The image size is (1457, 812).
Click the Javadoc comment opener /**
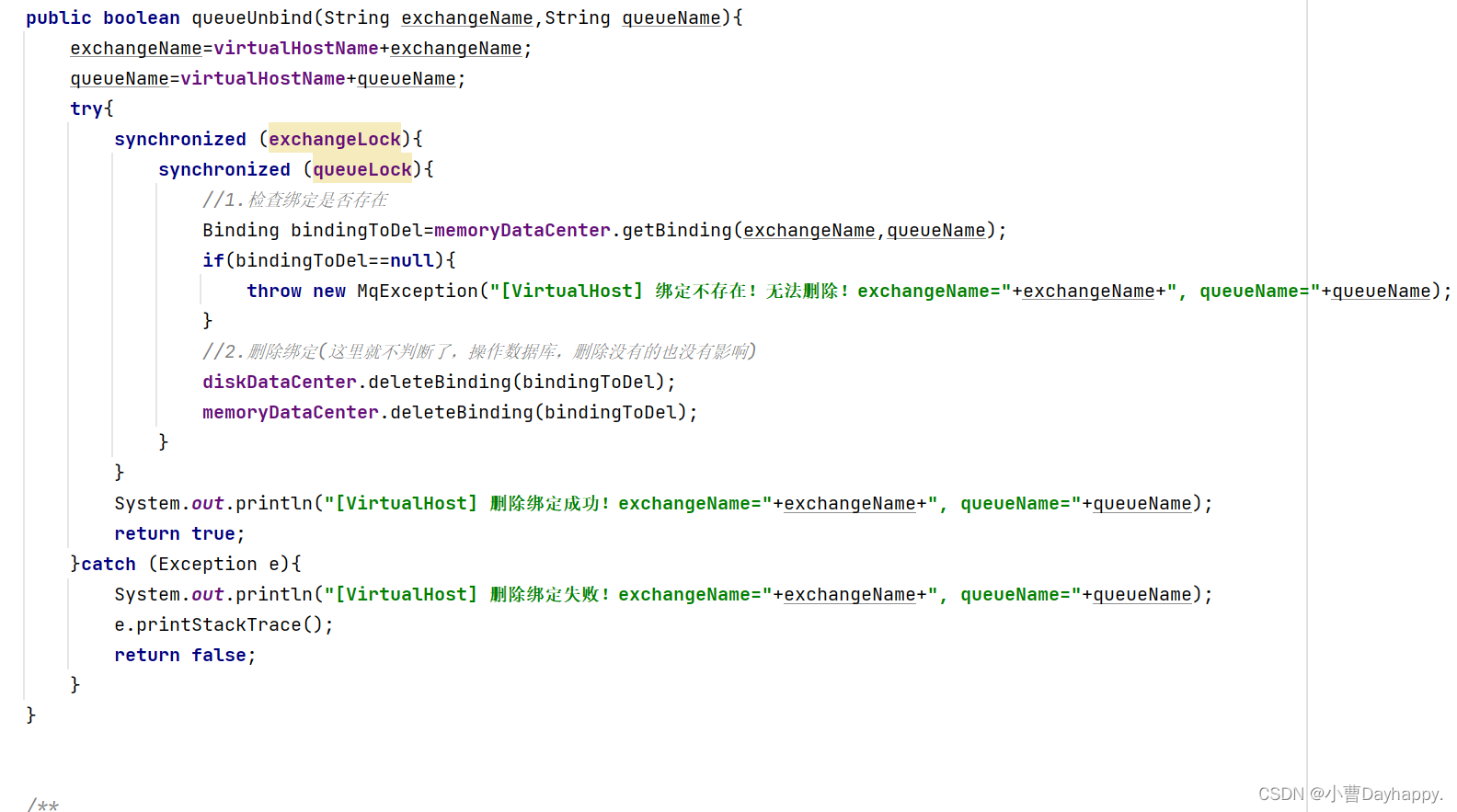42,805
